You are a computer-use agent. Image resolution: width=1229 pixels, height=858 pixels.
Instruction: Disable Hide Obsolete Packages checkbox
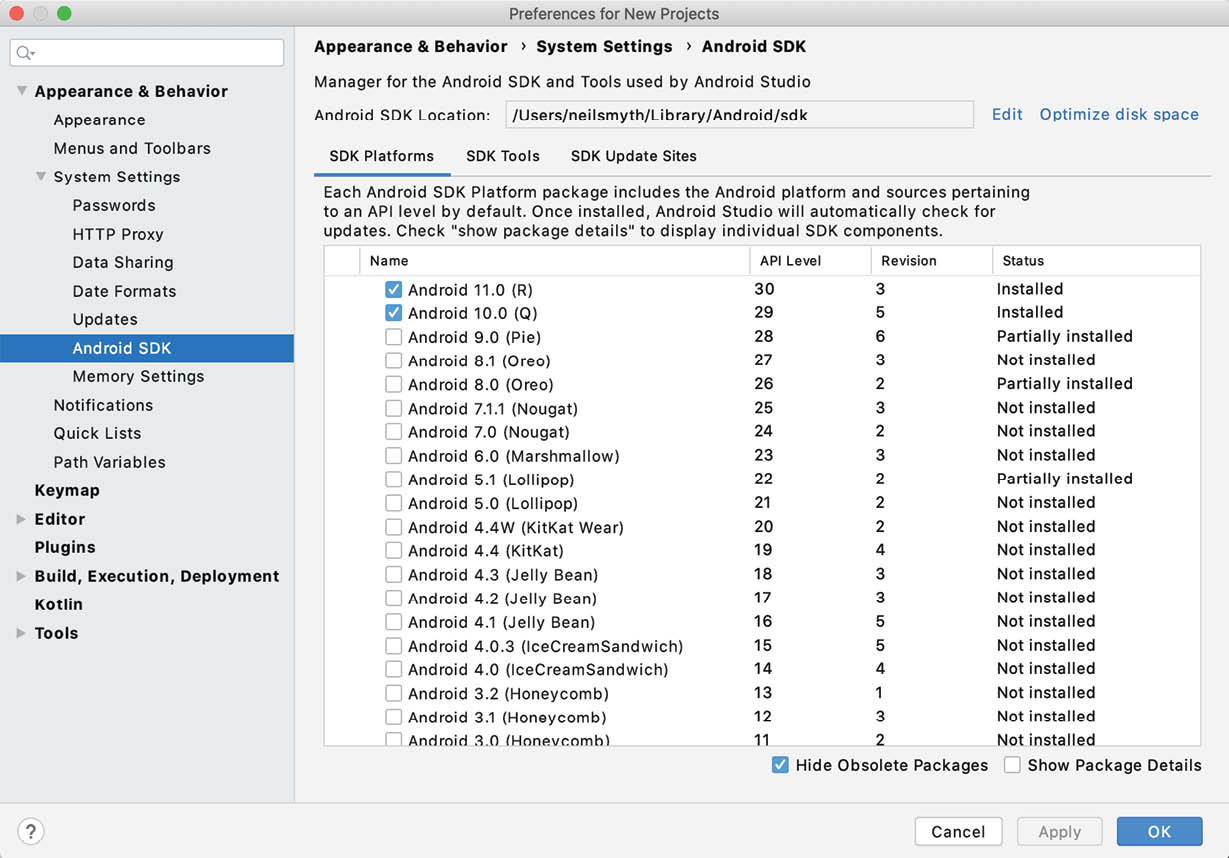[x=781, y=765]
